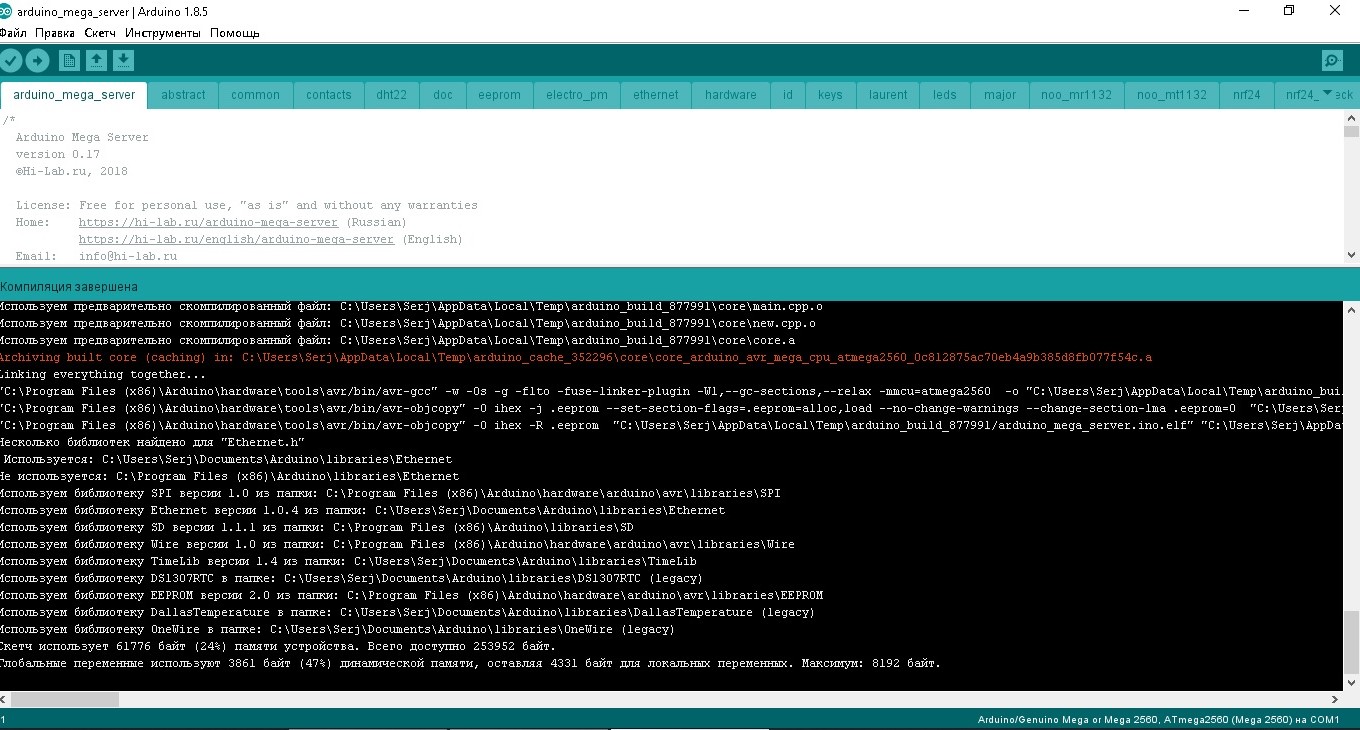
Task: Open a sketch with the Open icon
Action: (x=96, y=61)
